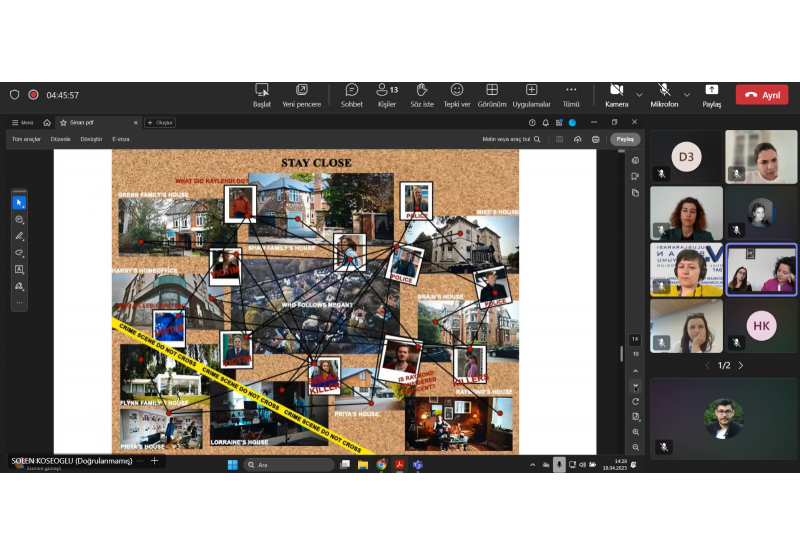
Task: Open Microsoft Teams from taskbar
Action: tap(418, 464)
